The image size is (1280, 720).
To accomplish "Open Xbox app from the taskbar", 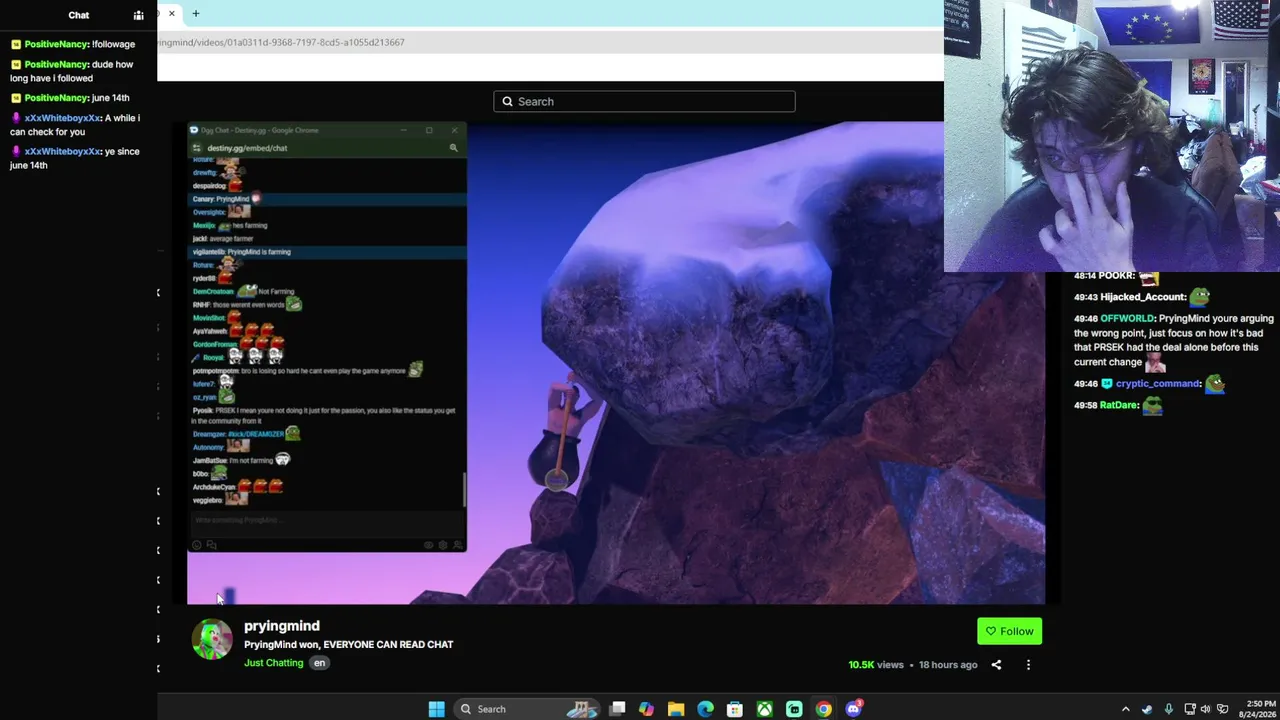I will (764, 709).
